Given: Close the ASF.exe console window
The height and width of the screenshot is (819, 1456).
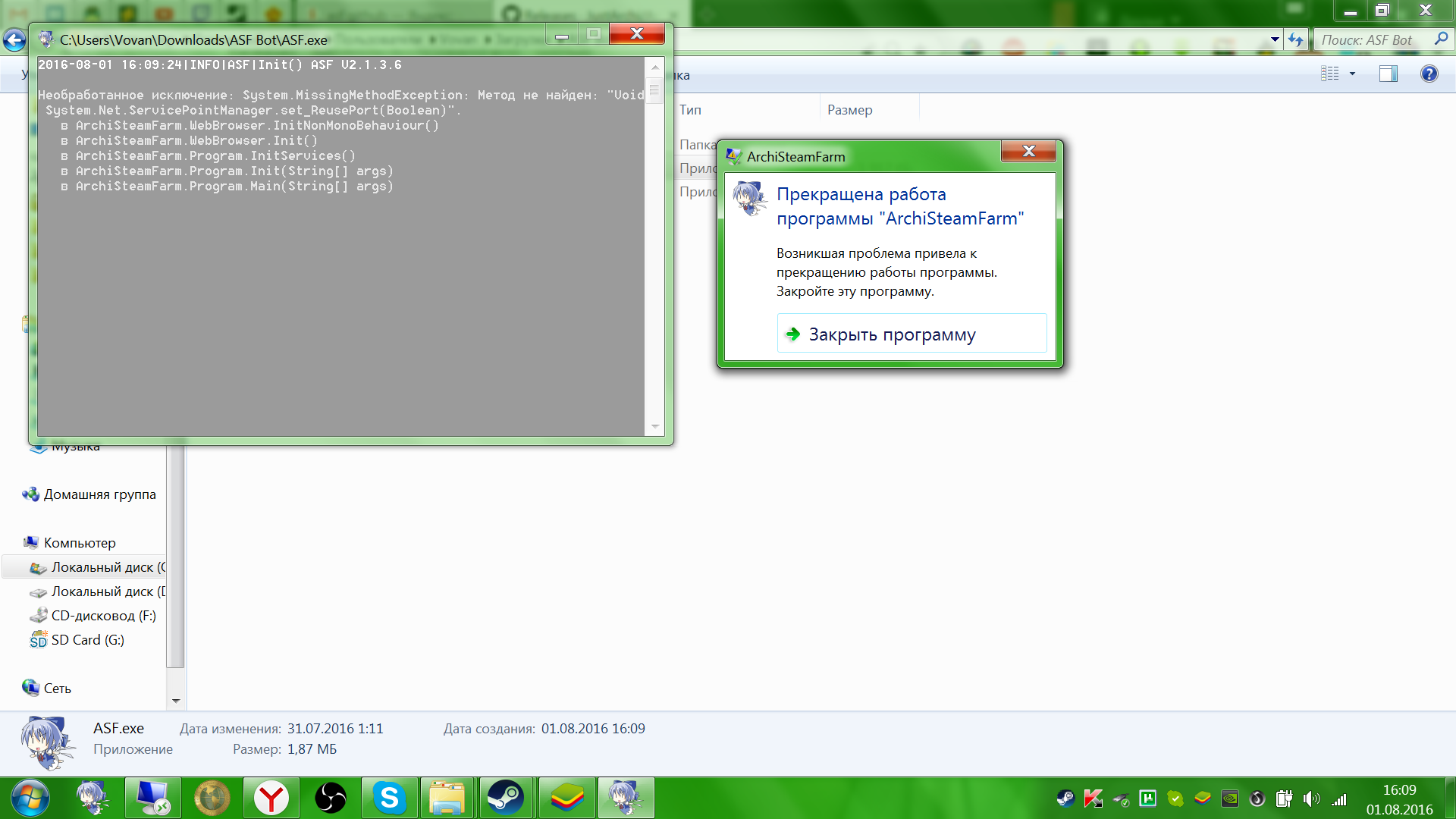Looking at the screenshot, I should [637, 34].
